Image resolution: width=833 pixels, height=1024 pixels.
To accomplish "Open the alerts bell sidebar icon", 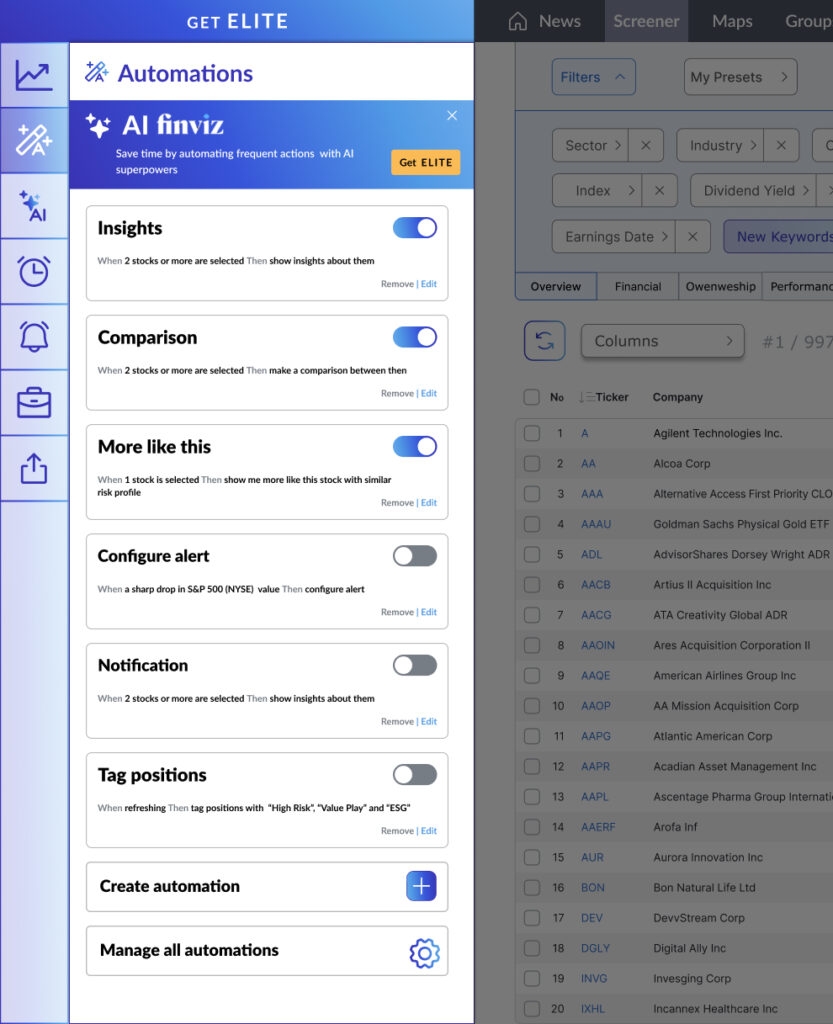I will click(34, 336).
